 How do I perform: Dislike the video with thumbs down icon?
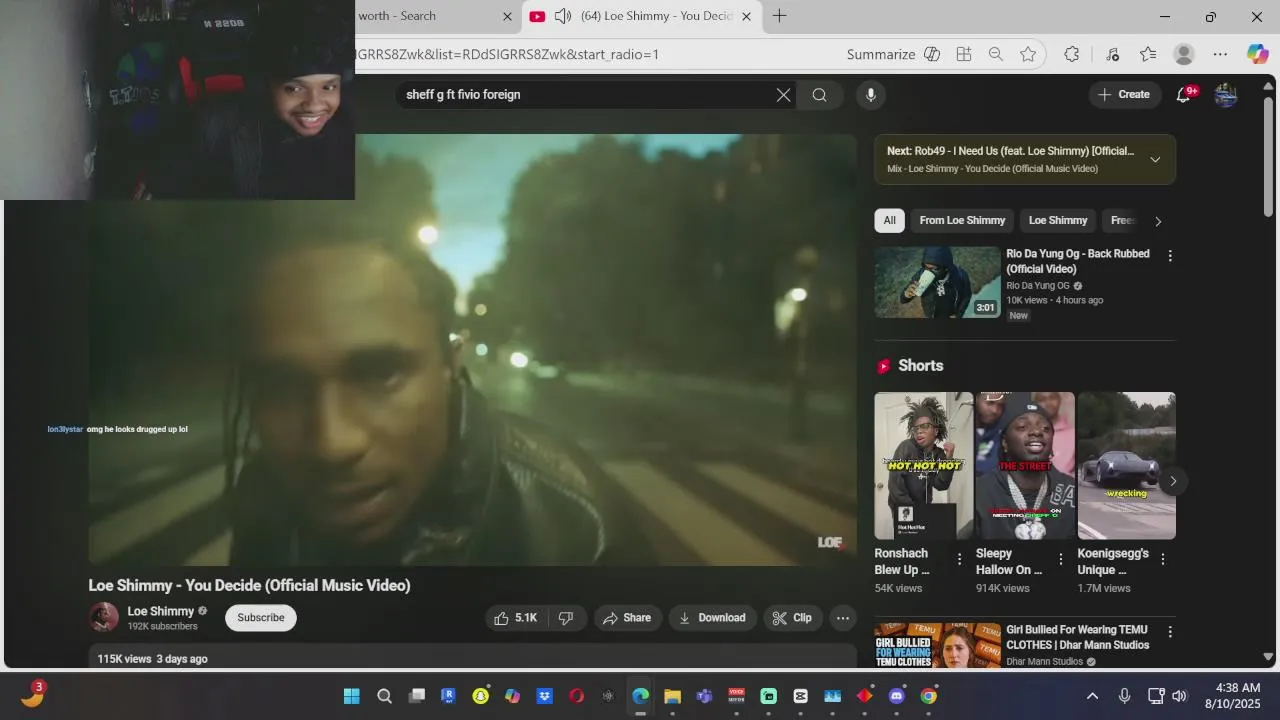(x=566, y=618)
